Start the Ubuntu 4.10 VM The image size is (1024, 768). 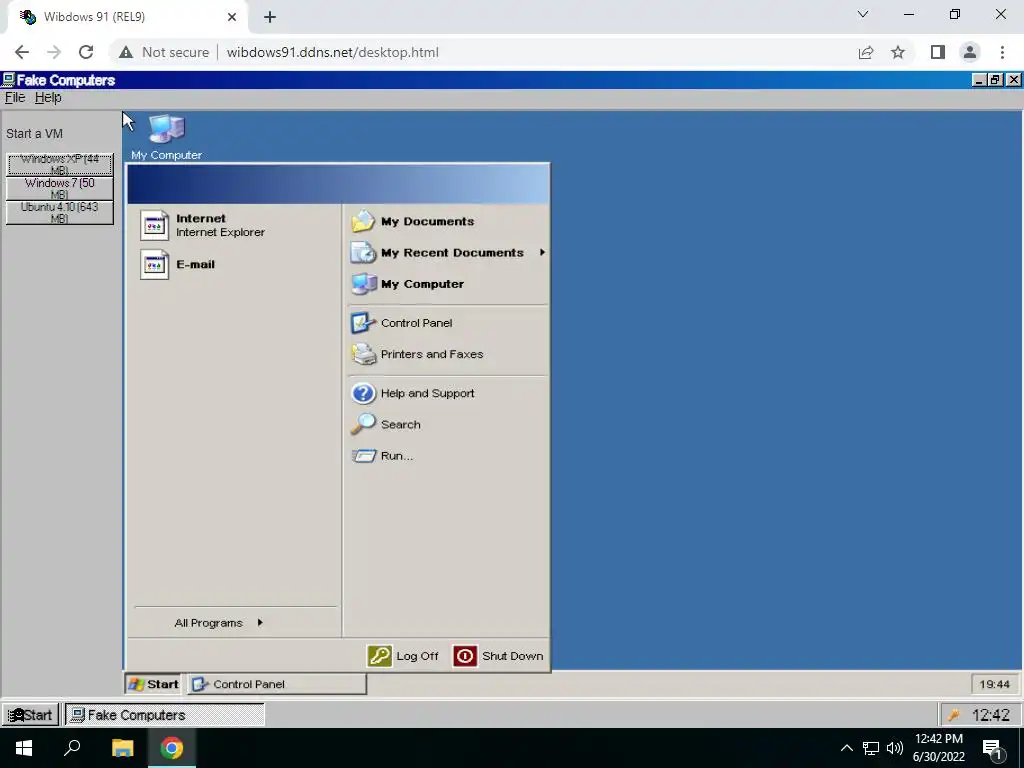point(59,212)
